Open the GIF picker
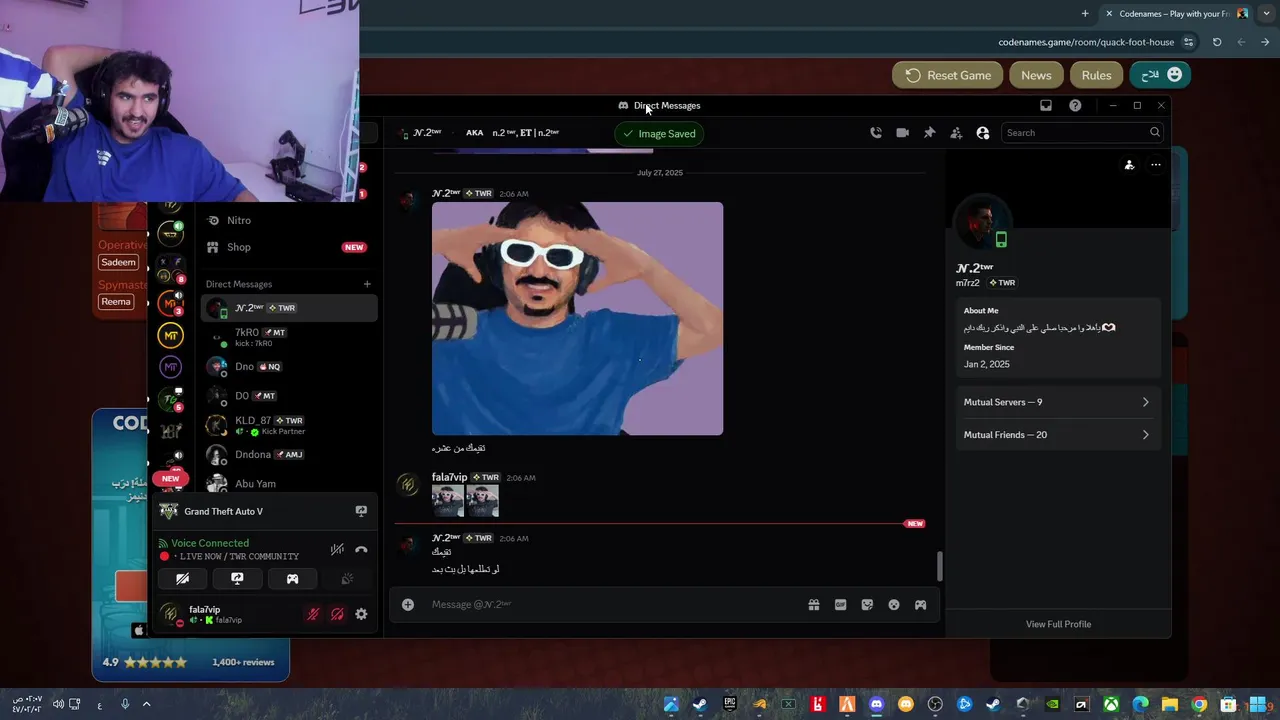The width and height of the screenshot is (1280, 720). click(840, 604)
